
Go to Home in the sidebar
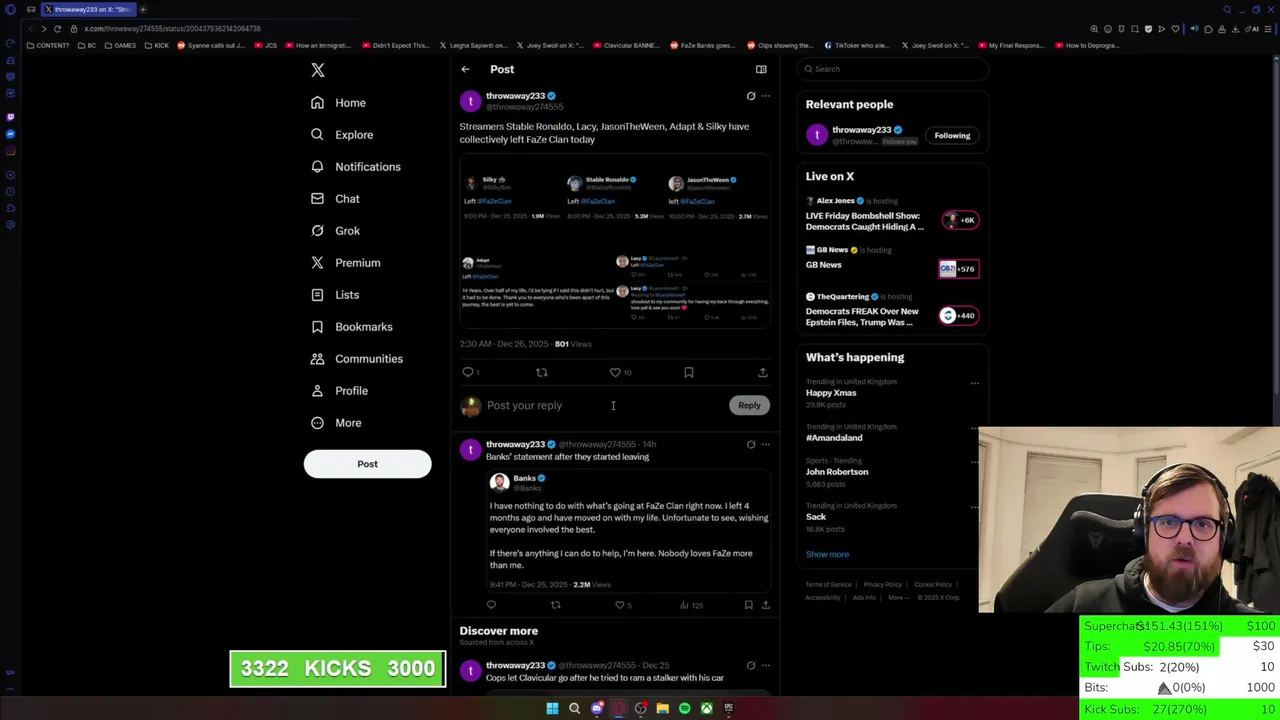[338, 103]
